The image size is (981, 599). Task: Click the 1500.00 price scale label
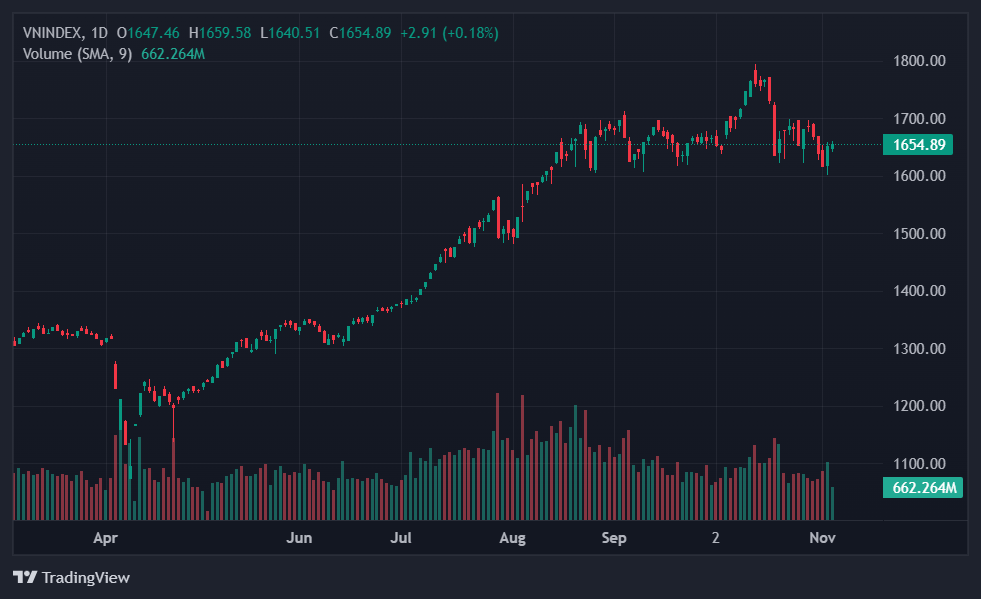click(x=918, y=234)
